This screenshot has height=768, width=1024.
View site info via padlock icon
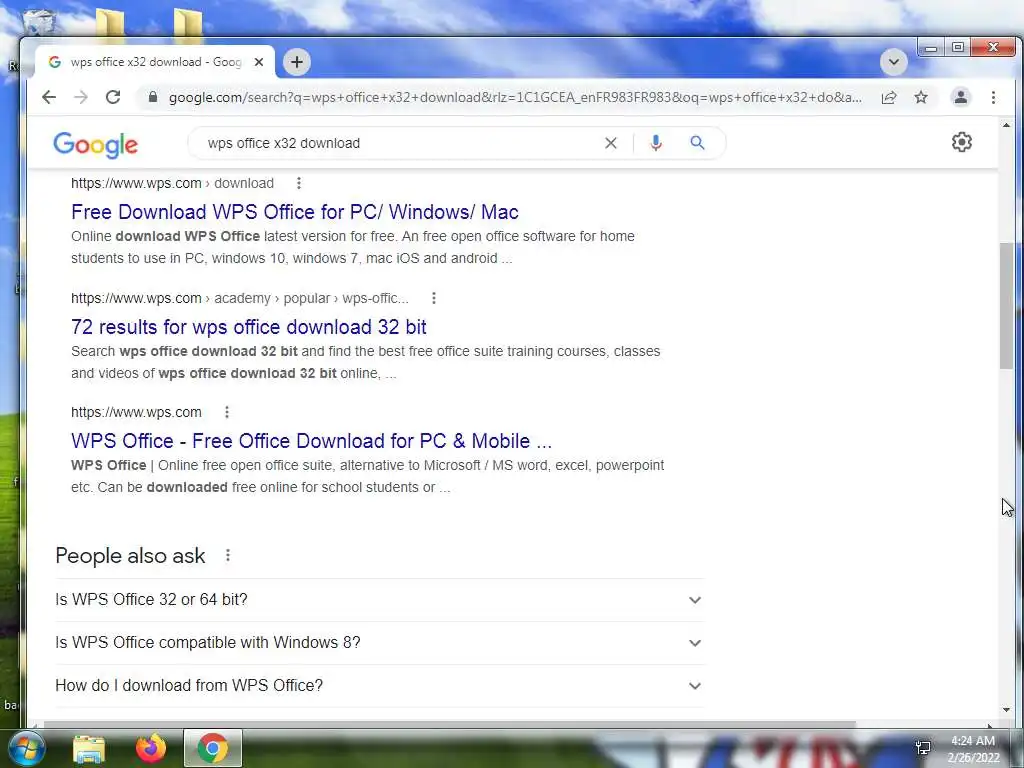(153, 97)
